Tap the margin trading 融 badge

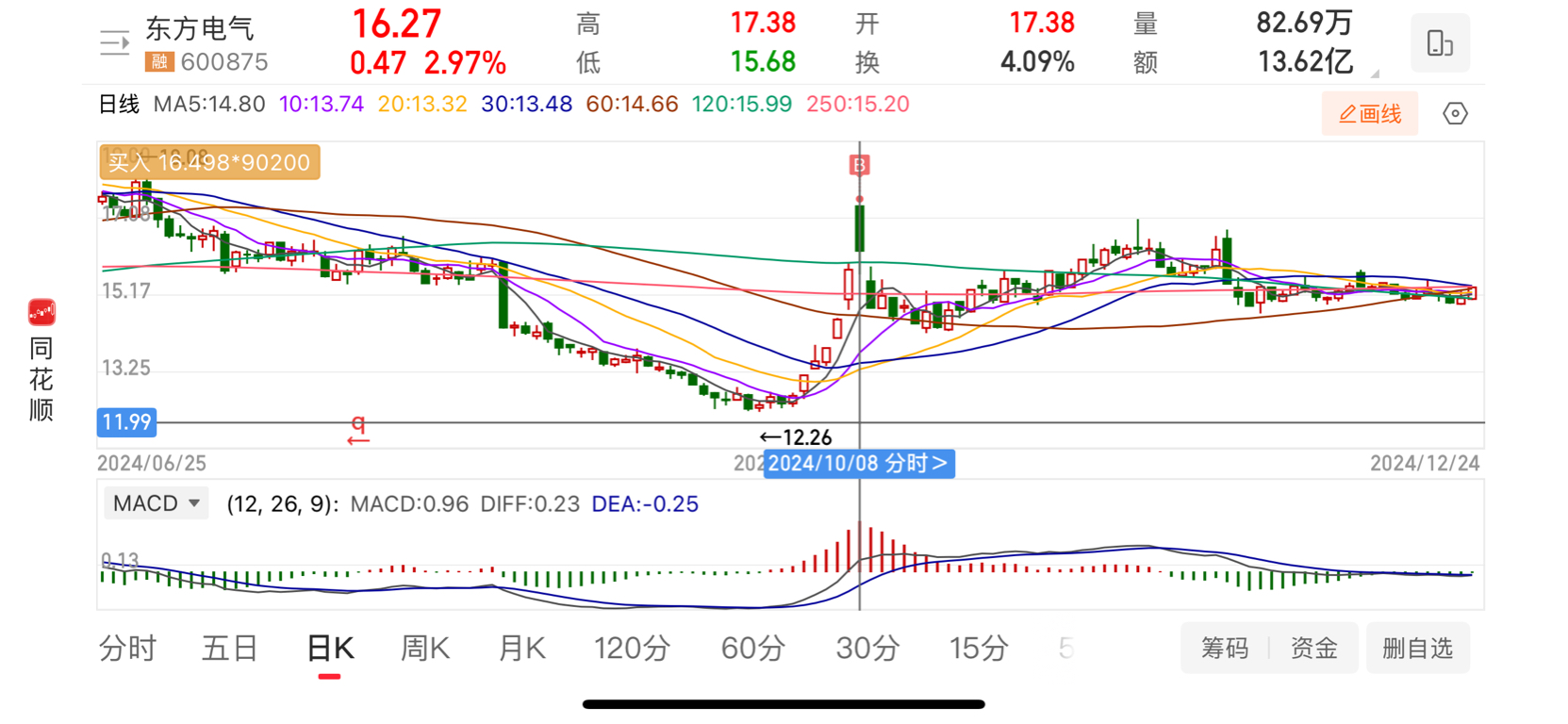pos(159,62)
